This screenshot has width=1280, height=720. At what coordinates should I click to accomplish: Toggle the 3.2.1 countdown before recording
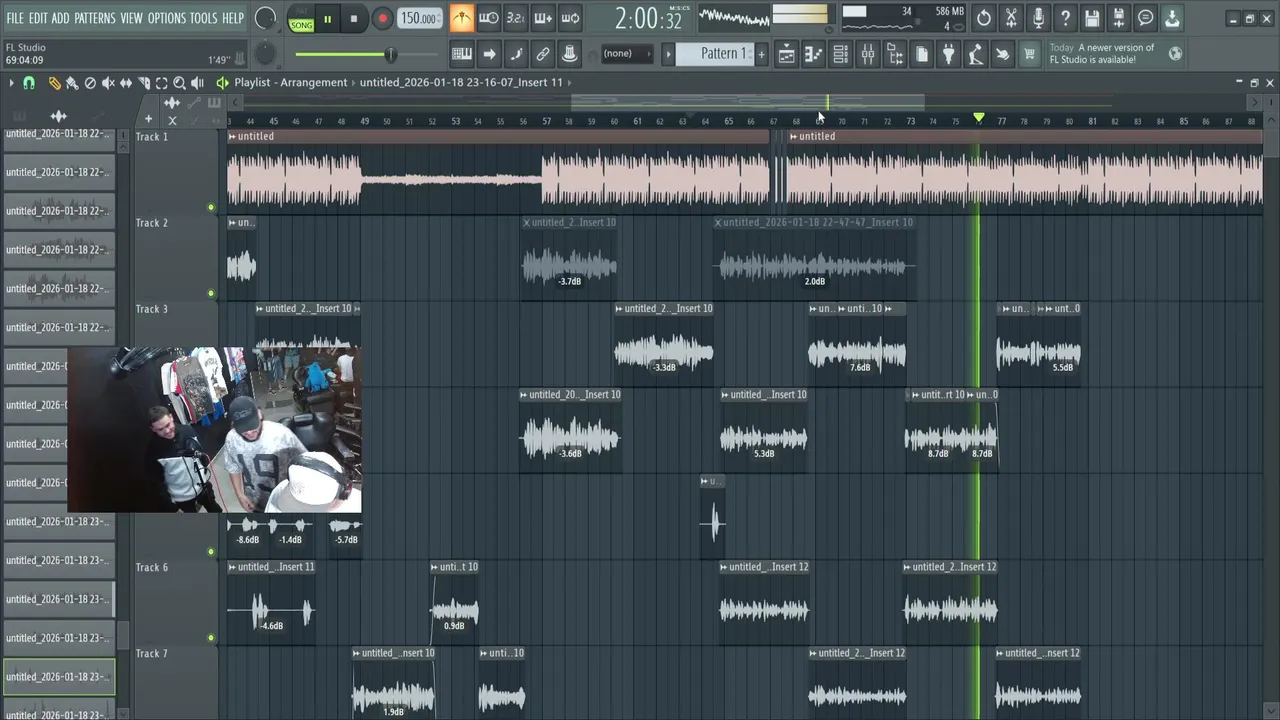(x=516, y=18)
